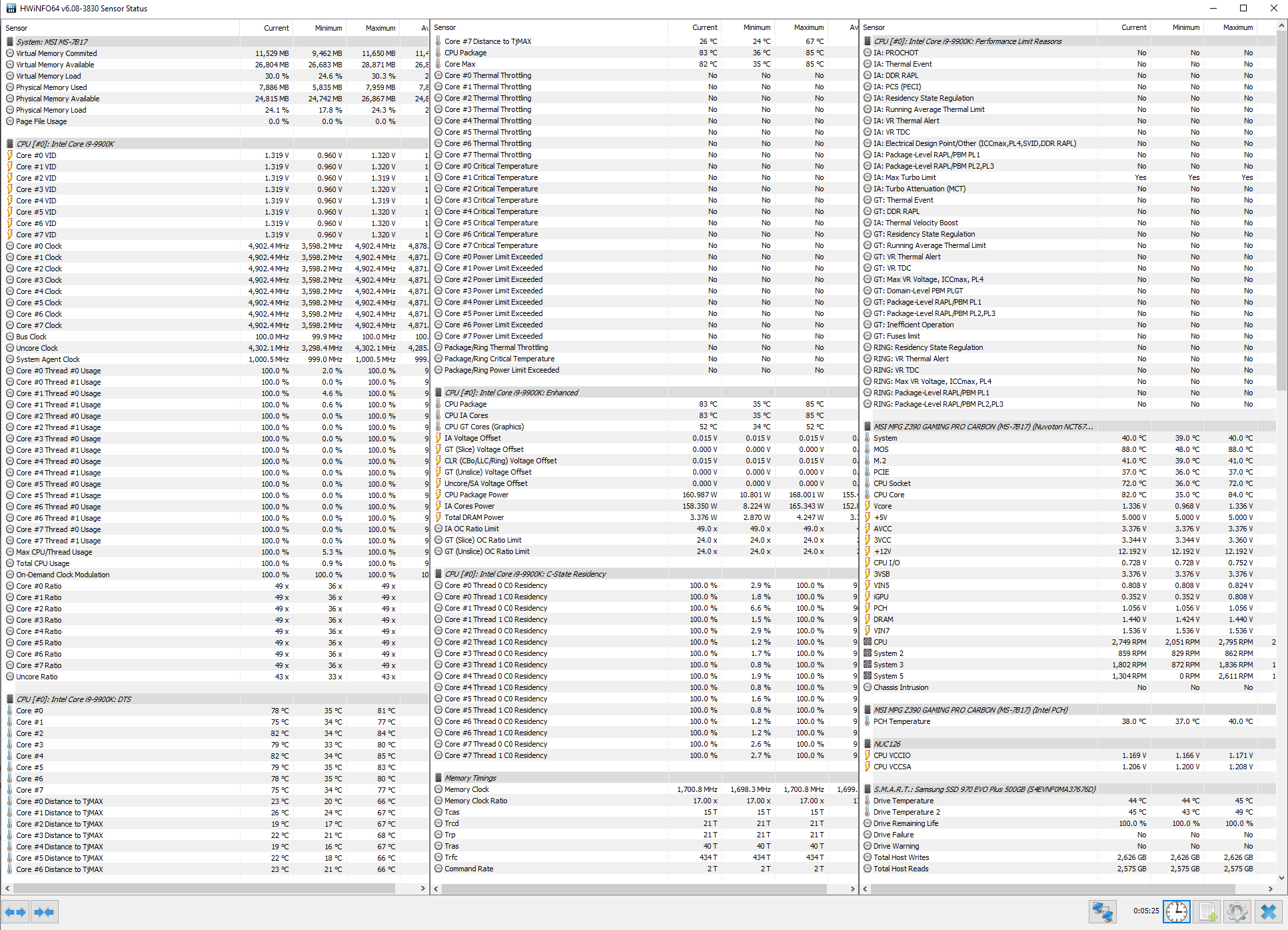Click the Maximum column header in right panel

pos(1237,27)
